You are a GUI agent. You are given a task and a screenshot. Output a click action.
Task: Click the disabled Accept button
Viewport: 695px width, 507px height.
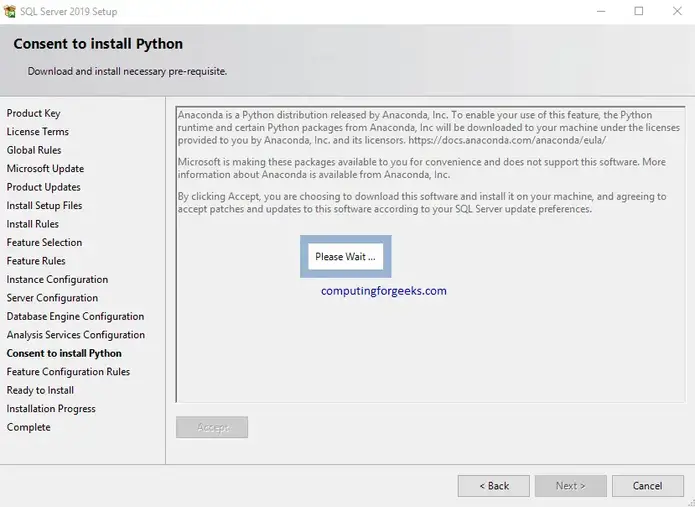click(x=212, y=428)
